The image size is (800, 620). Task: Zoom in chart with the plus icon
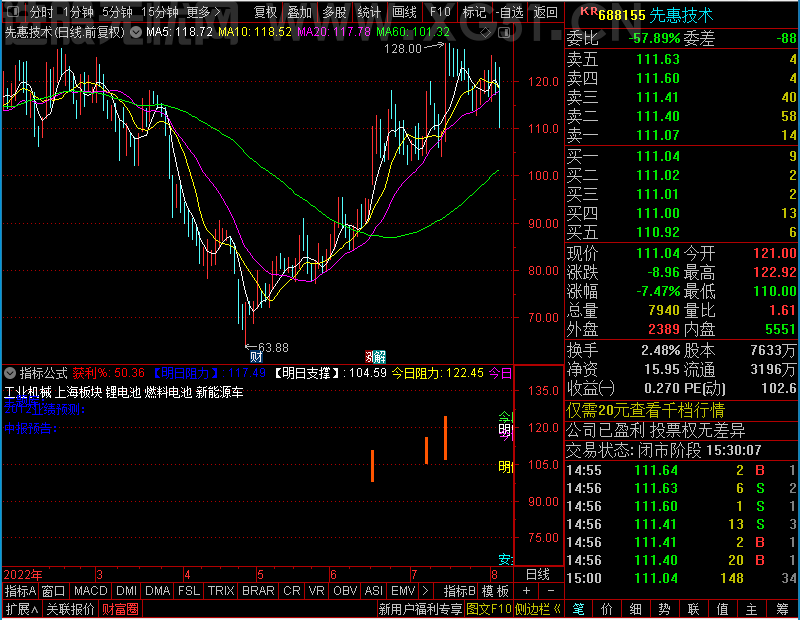527,591
